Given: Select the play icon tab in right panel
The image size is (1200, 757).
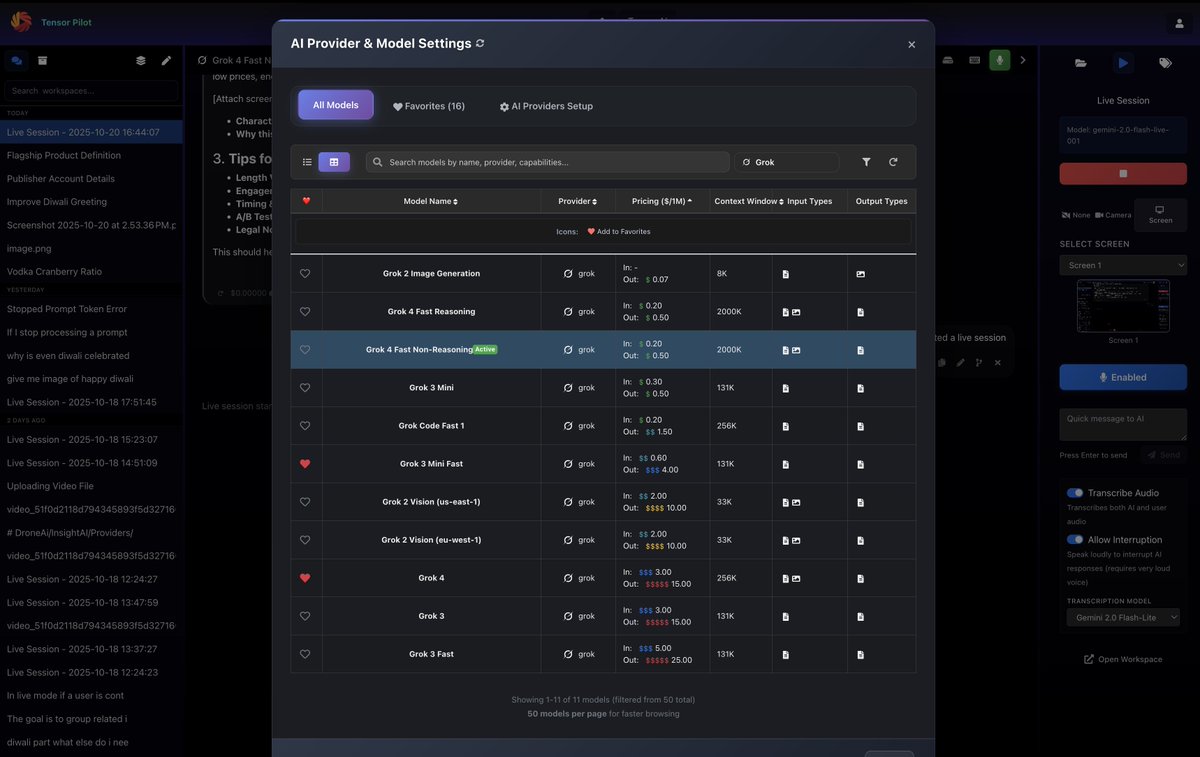Looking at the screenshot, I should pyautogui.click(x=1123, y=63).
